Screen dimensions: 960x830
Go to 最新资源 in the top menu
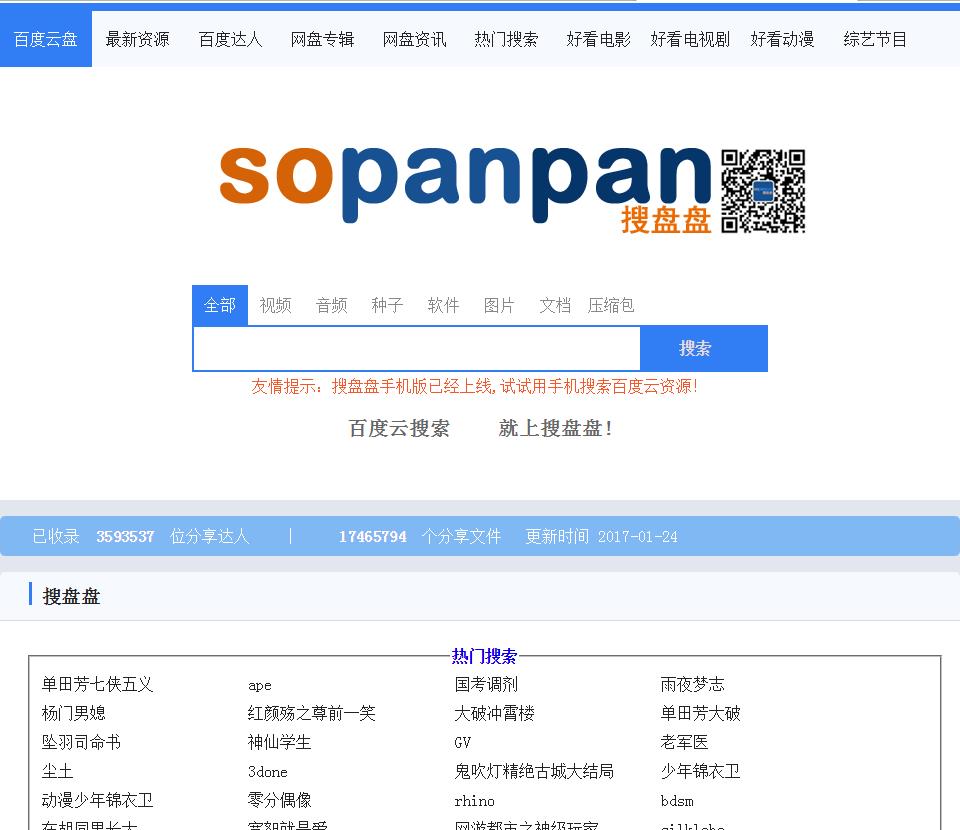(137, 39)
